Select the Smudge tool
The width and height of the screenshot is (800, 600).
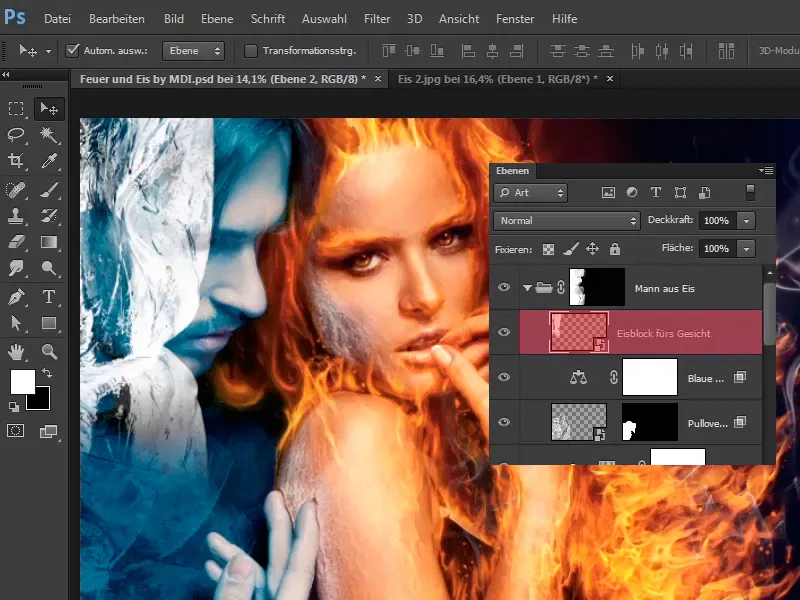pos(16,268)
